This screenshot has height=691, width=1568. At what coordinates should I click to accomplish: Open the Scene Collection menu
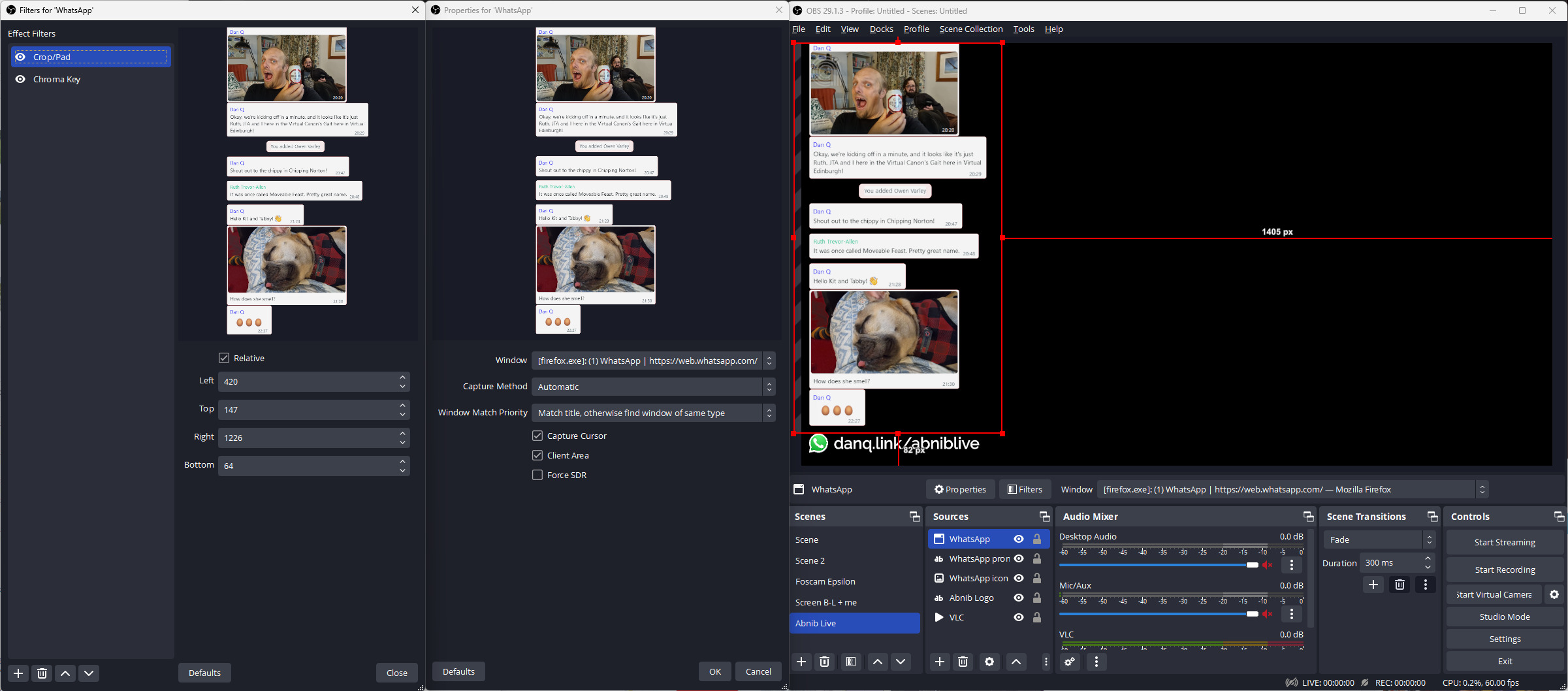(x=970, y=29)
